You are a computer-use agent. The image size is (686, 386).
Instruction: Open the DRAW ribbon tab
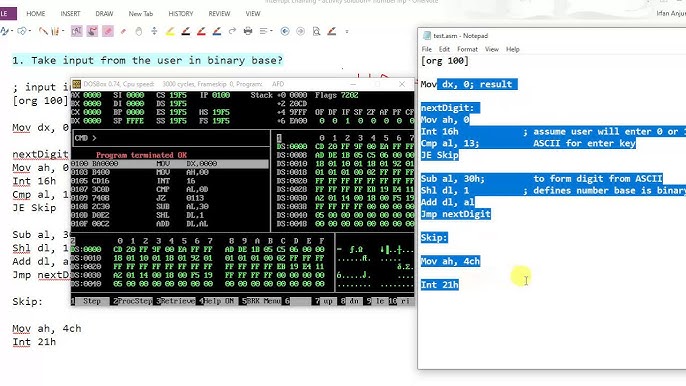[x=104, y=14]
